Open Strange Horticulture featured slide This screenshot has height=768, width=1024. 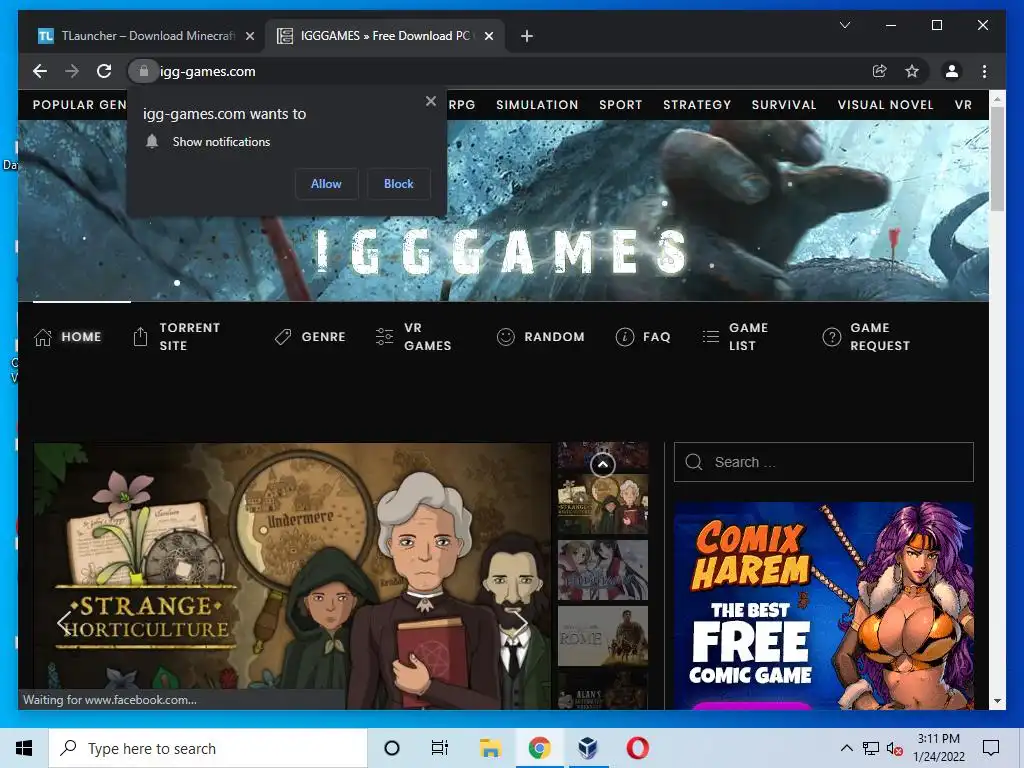[x=293, y=576]
